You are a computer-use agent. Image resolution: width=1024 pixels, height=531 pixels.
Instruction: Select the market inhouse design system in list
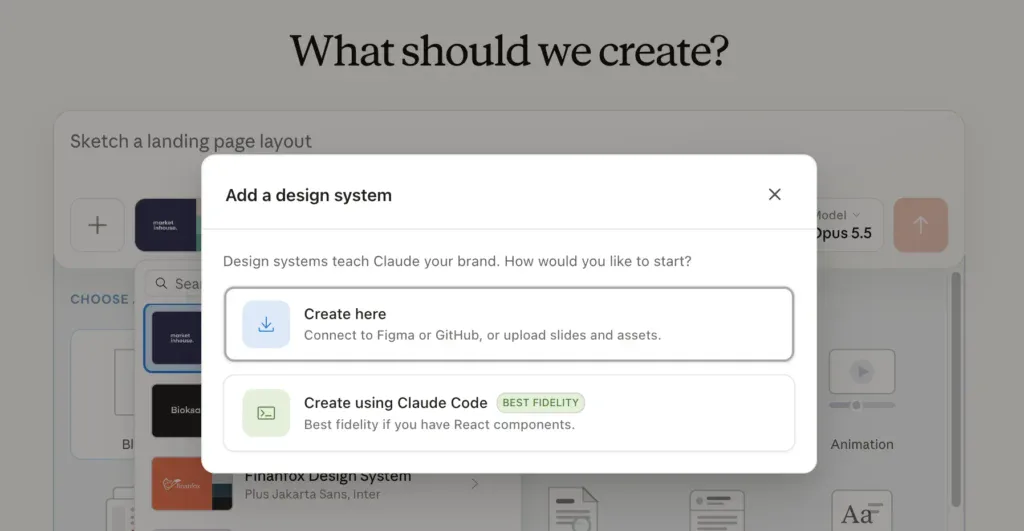(x=174, y=338)
